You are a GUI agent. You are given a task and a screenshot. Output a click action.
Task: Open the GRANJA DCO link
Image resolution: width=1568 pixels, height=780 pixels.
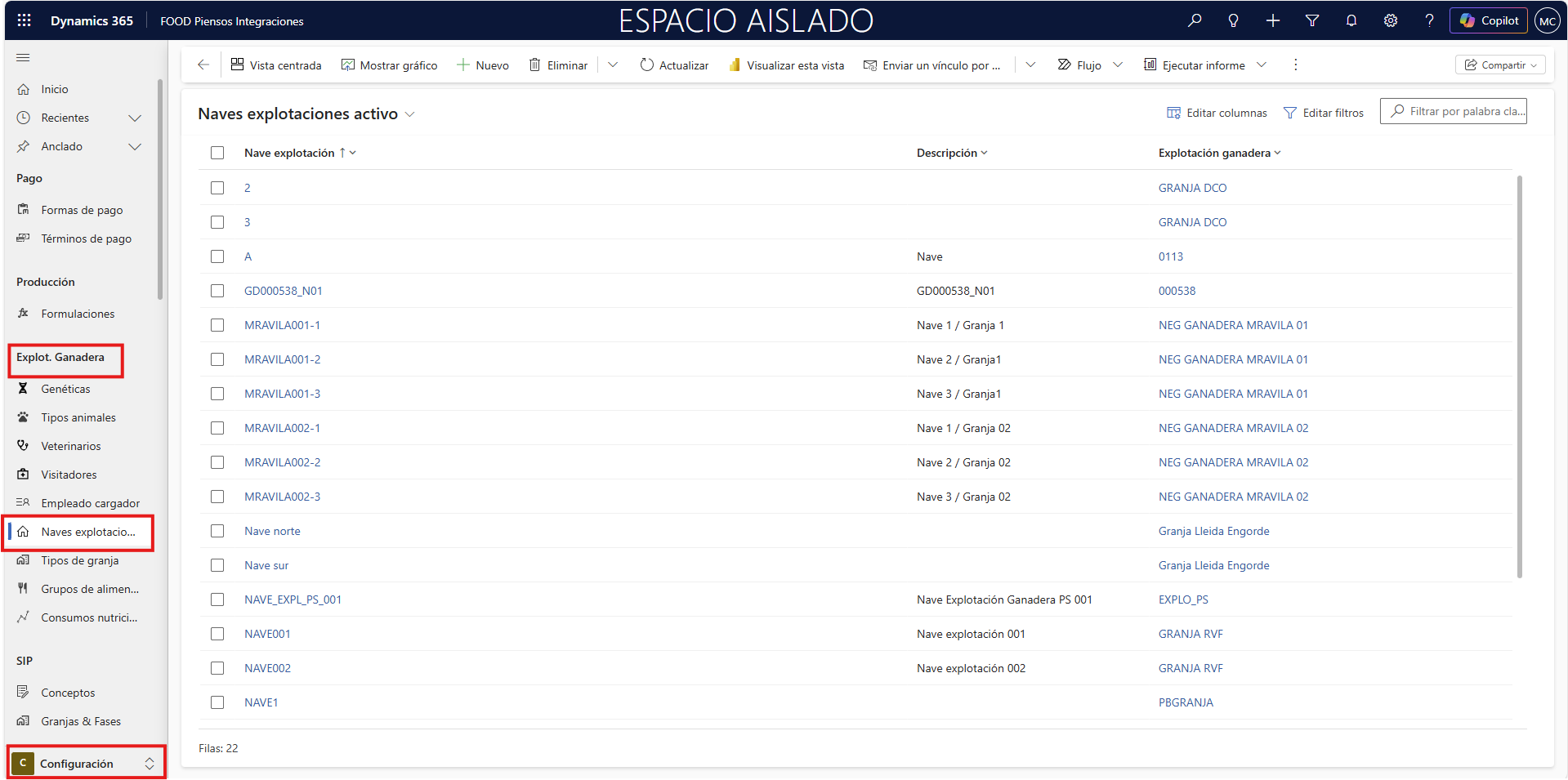tap(1192, 188)
